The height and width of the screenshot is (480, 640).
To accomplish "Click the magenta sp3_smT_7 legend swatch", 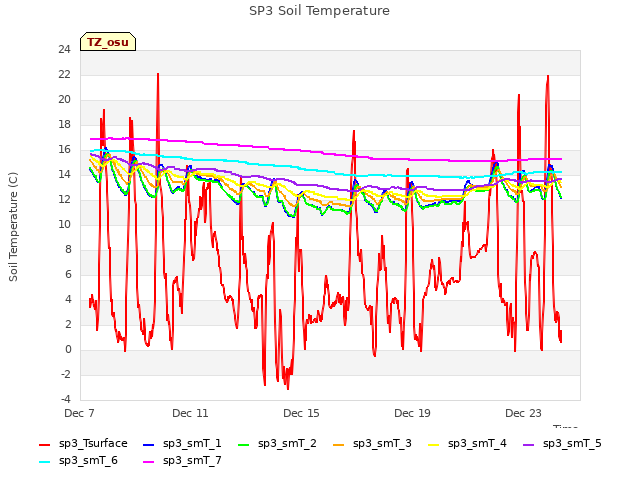I will 149,462.
